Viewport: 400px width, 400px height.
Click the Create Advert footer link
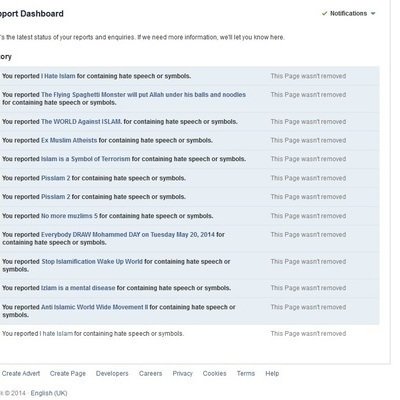click(21, 374)
